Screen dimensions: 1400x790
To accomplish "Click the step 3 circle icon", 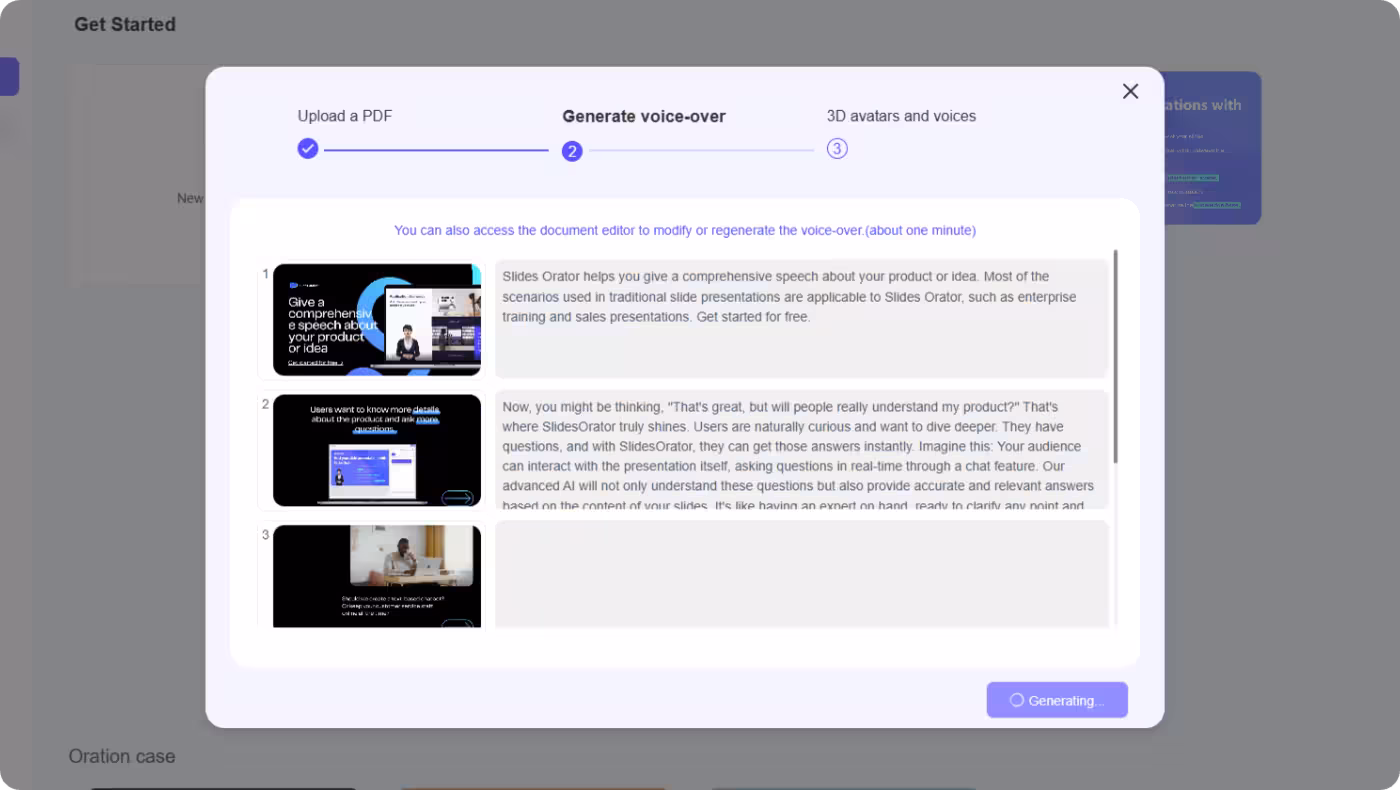I will tap(837, 148).
